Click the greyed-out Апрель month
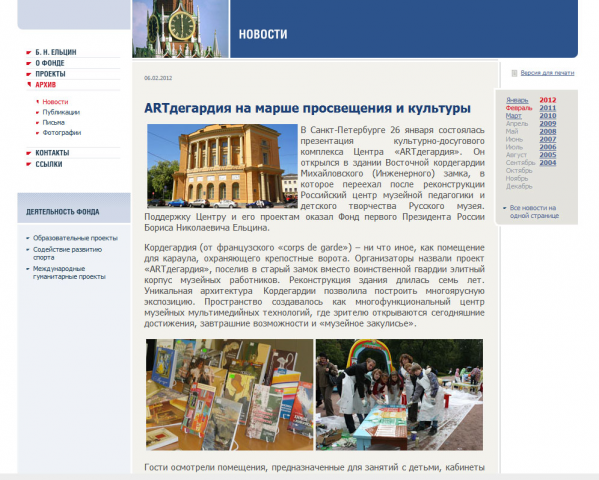The image size is (599, 480). pyautogui.click(x=516, y=124)
